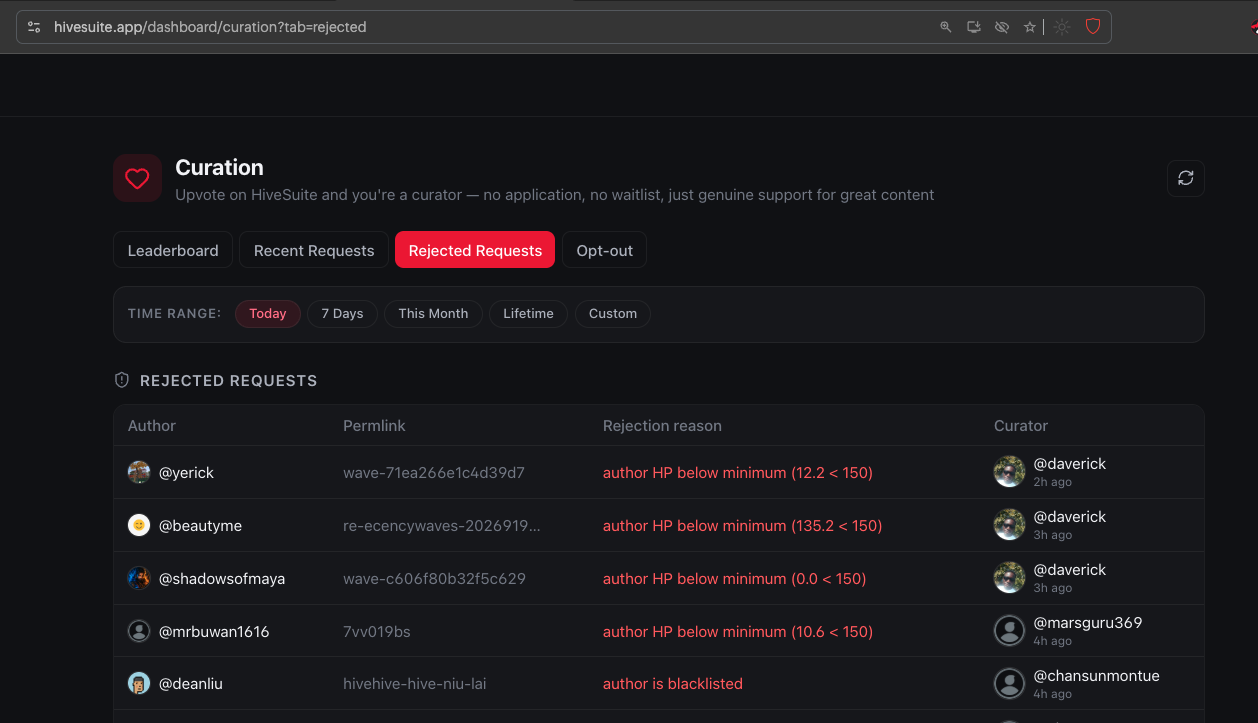Click @chansunmontue's curator avatar

[1009, 684]
